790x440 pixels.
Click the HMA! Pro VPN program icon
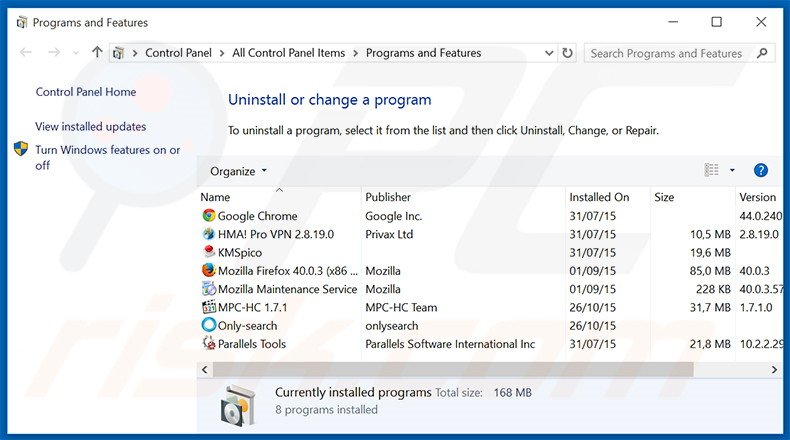(x=209, y=234)
